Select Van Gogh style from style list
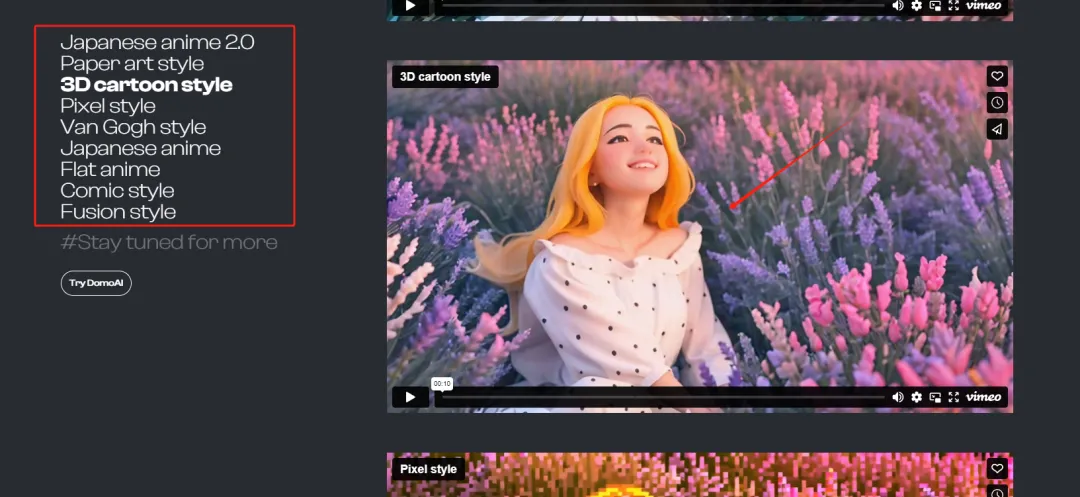 coord(133,127)
